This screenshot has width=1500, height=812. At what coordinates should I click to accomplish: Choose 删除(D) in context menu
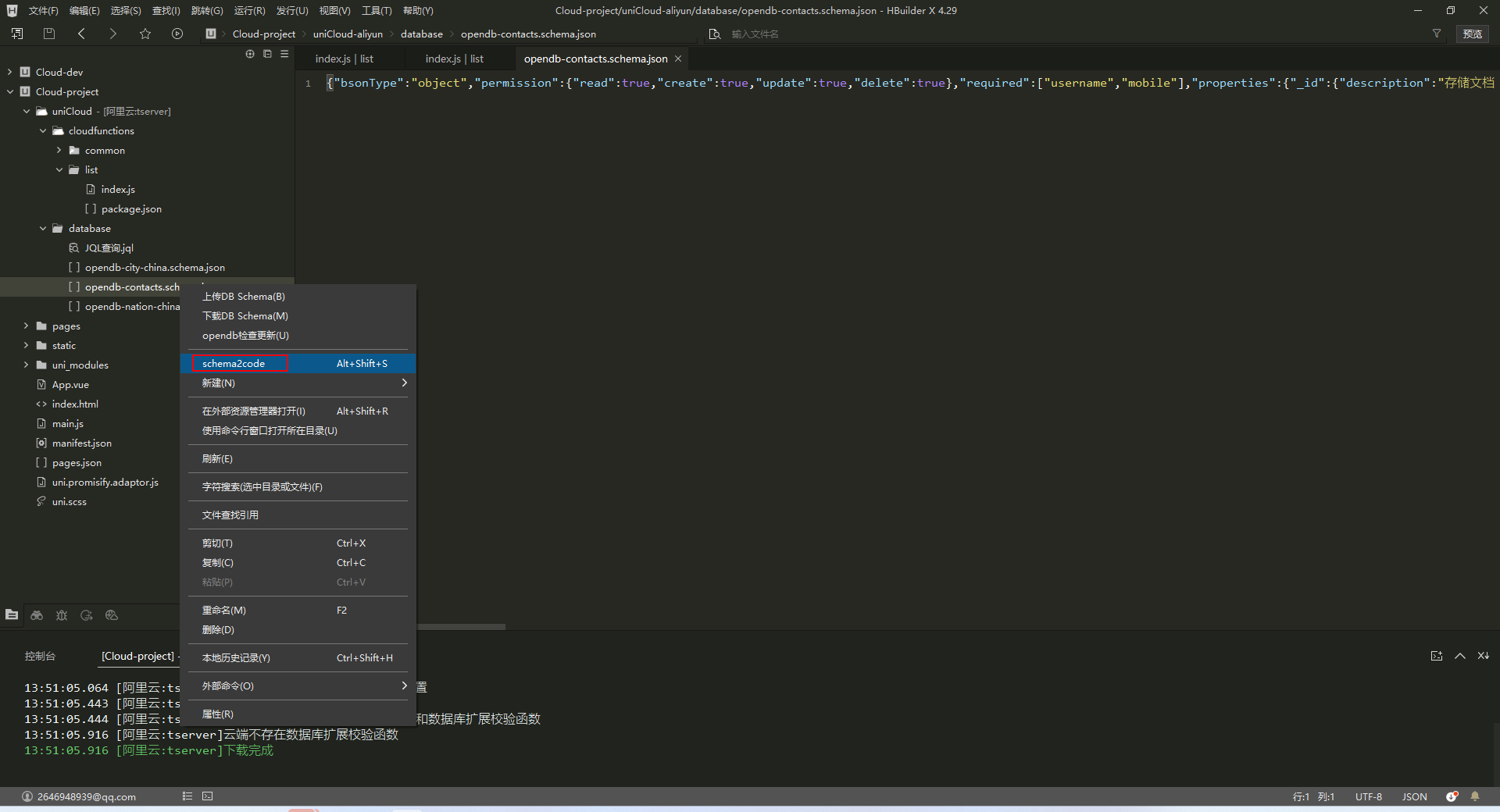coord(298,629)
